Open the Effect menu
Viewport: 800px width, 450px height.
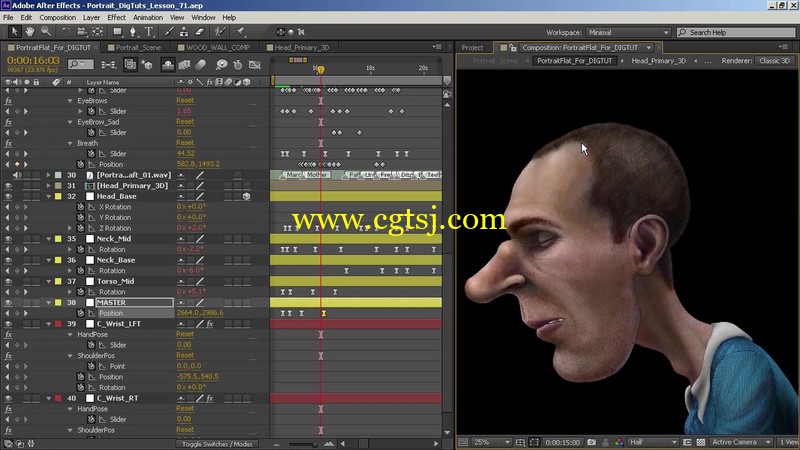tap(116, 17)
